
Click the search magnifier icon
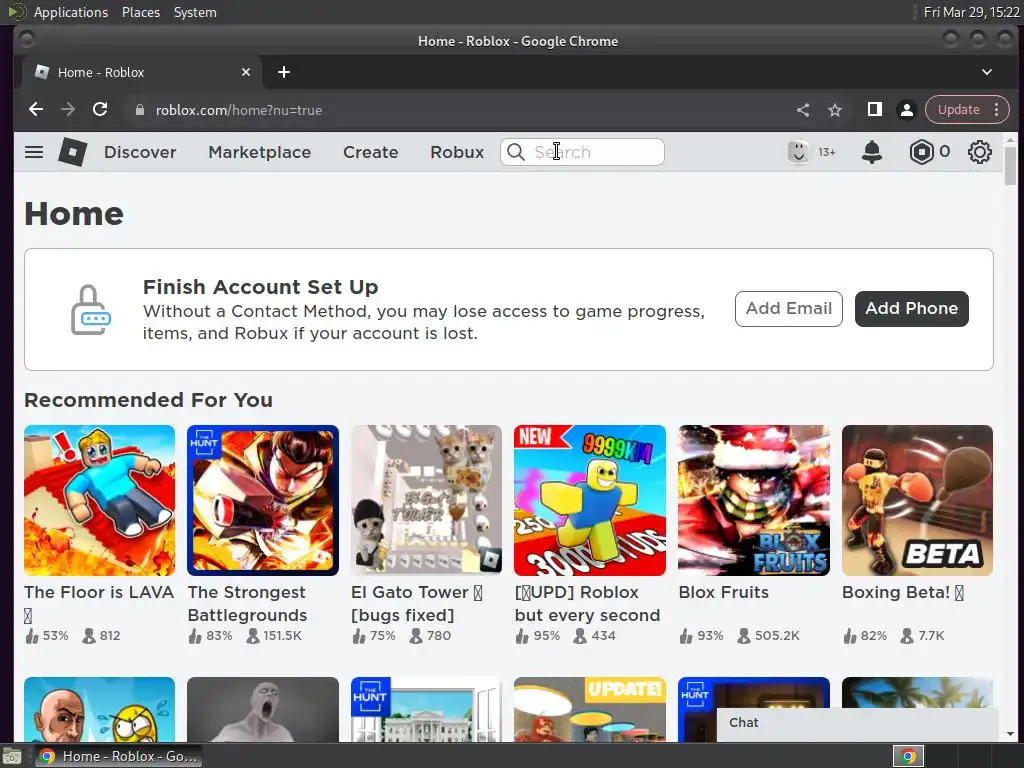[x=516, y=152]
